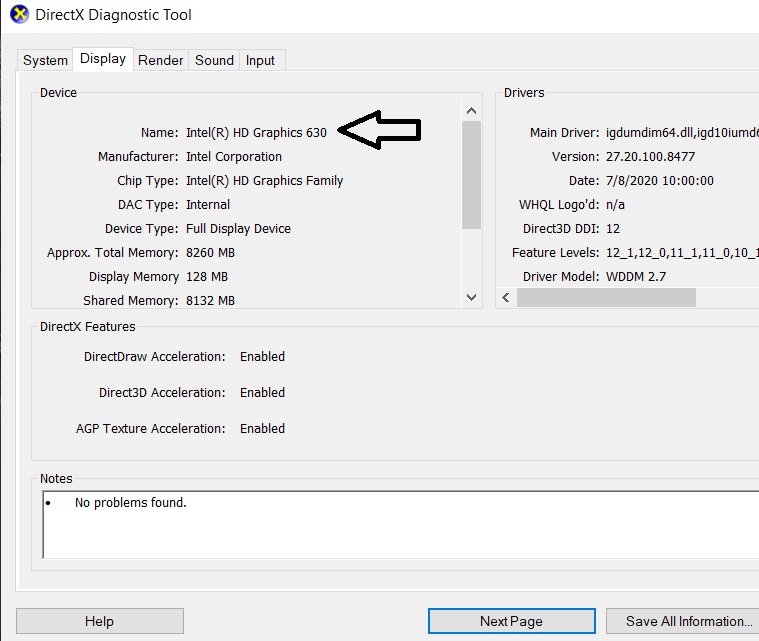Click the Feature Levels value list
The image size is (759, 641).
[x=682, y=253]
